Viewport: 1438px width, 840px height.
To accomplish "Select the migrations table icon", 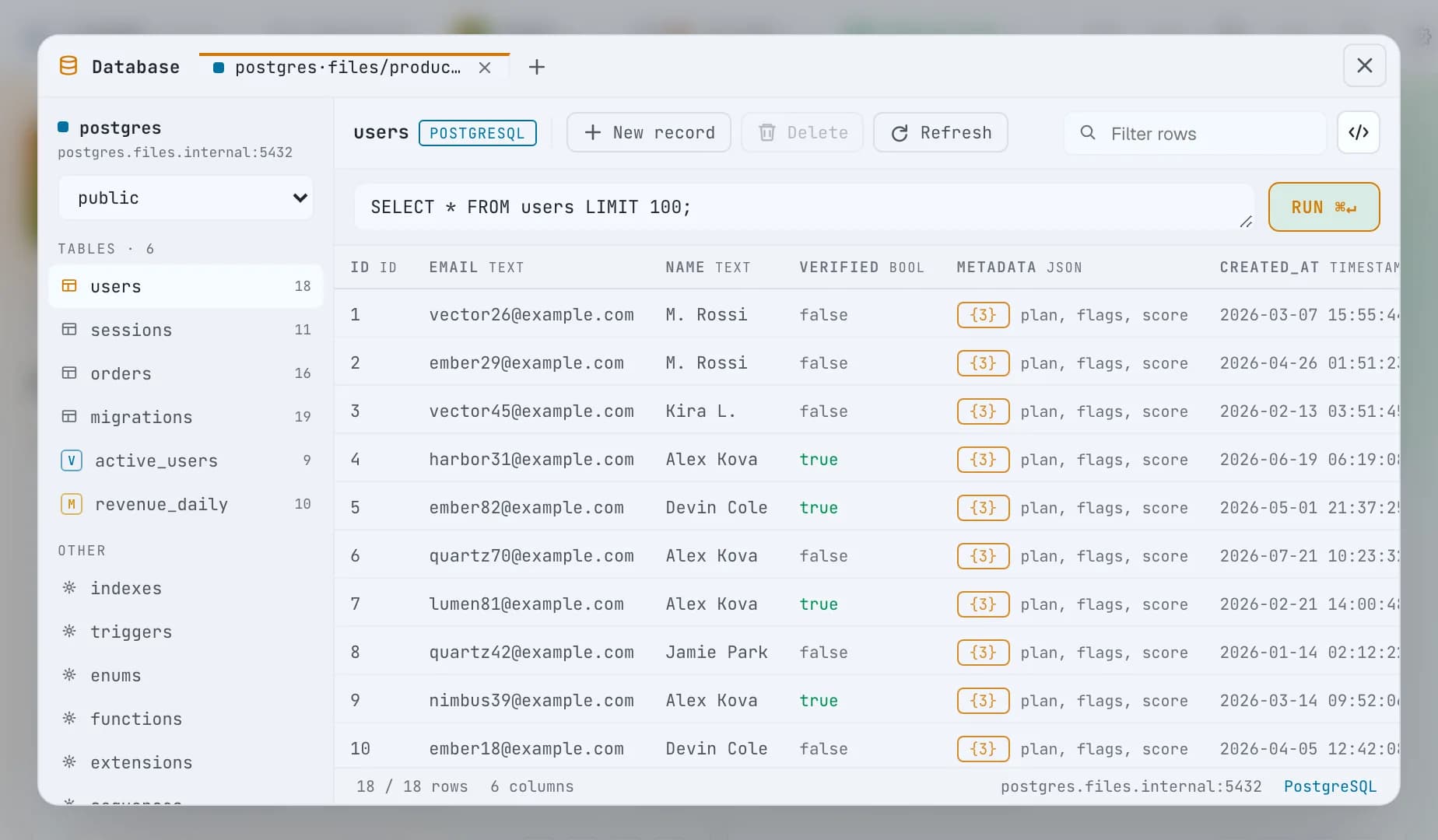I will point(69,416).
